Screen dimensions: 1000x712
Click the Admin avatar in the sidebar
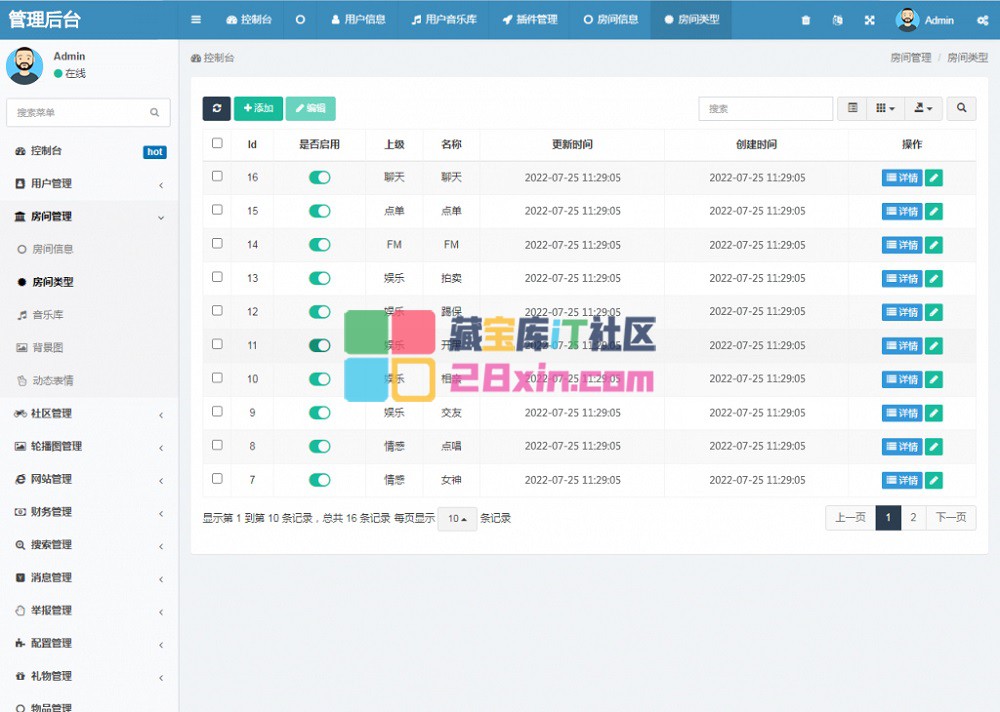pos(24,65)
